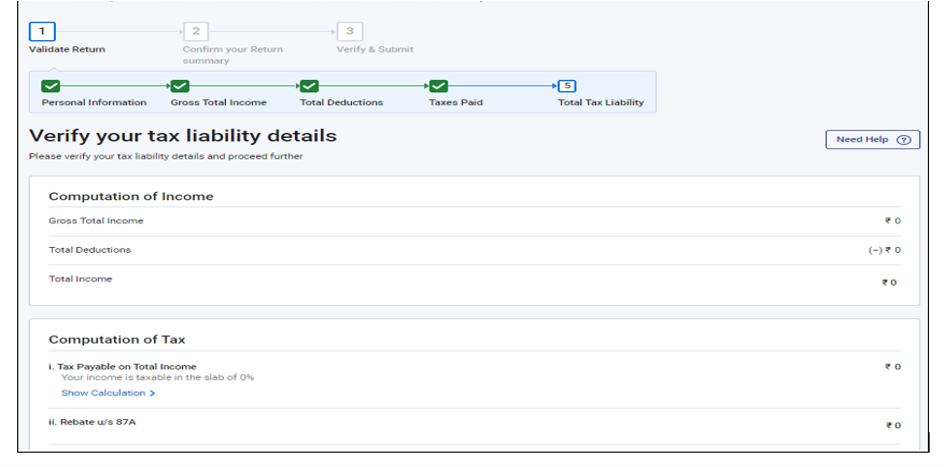Click the green checkmark above Personal Information
The height and width of the screenshot is (467, 944).
pyautogui.click(x=51, y=86)
